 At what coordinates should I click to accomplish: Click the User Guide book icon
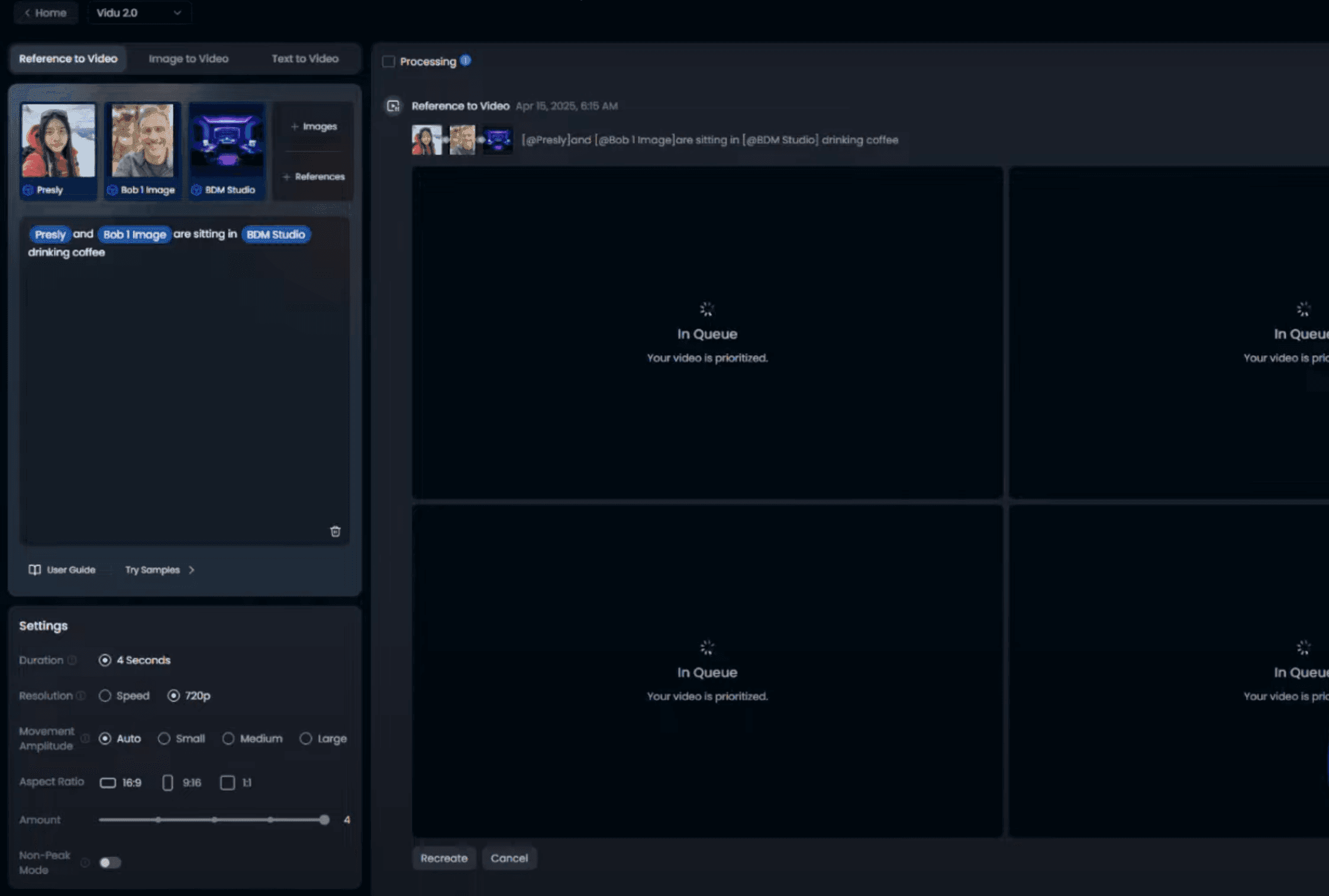point(34,569)
